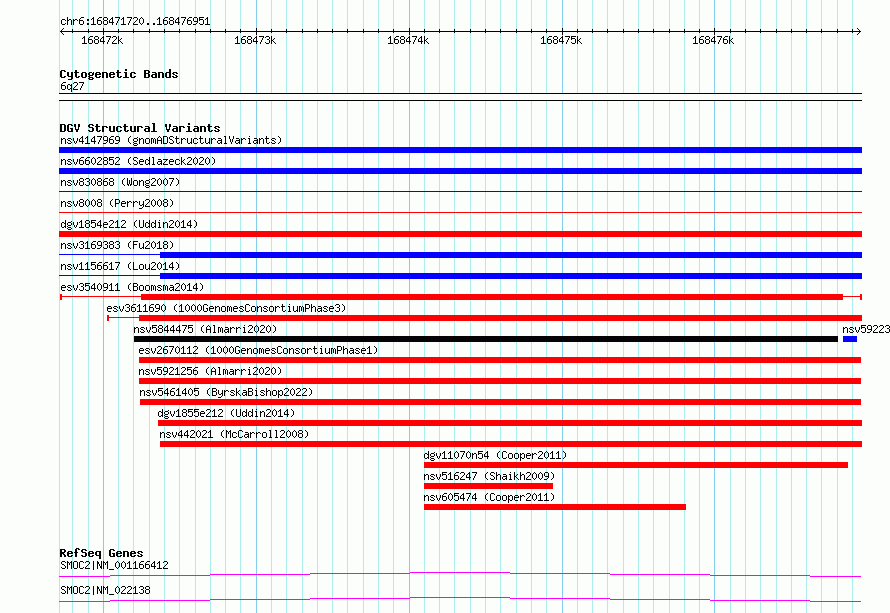Viewport: 890px width, 613px height.
Task: Open dgv1855e212 (Uddin2014) label
Action: [x=226, y=413]
